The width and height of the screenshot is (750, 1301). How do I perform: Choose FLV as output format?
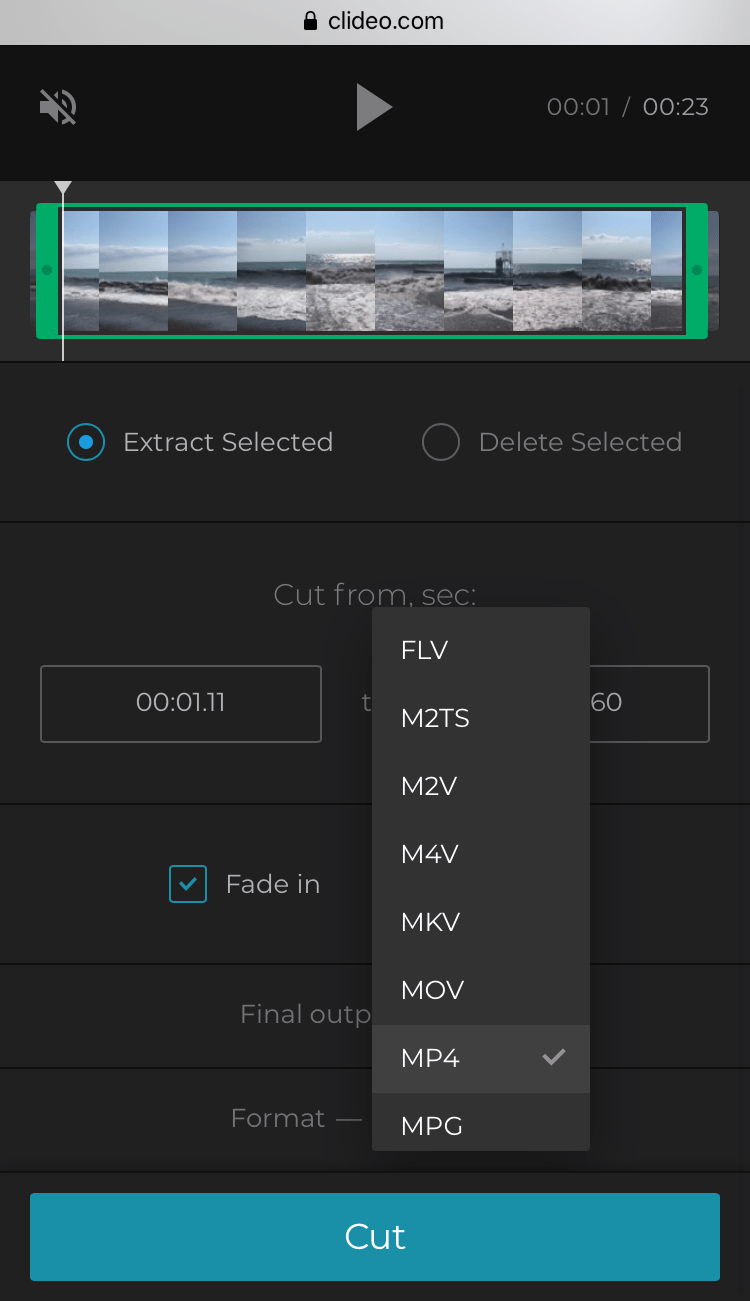(x=424, y=650)
